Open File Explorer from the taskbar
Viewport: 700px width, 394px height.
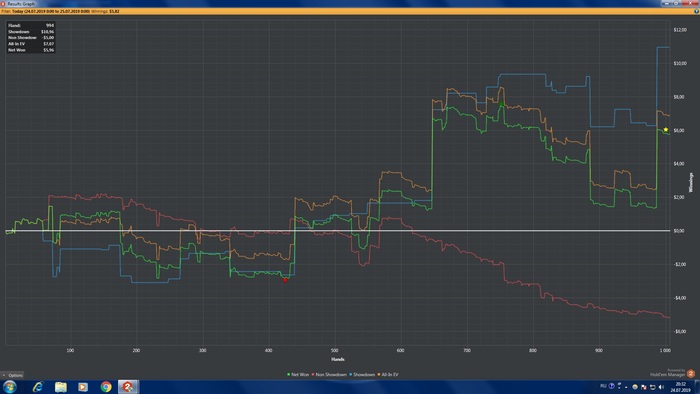coord(60,387)
